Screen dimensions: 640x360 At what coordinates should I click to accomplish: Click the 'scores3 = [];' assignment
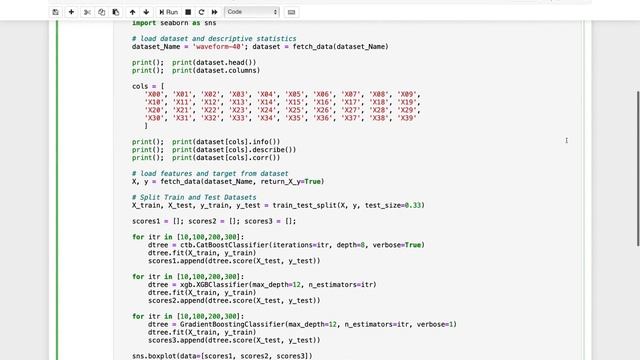(x=270, y=221)
